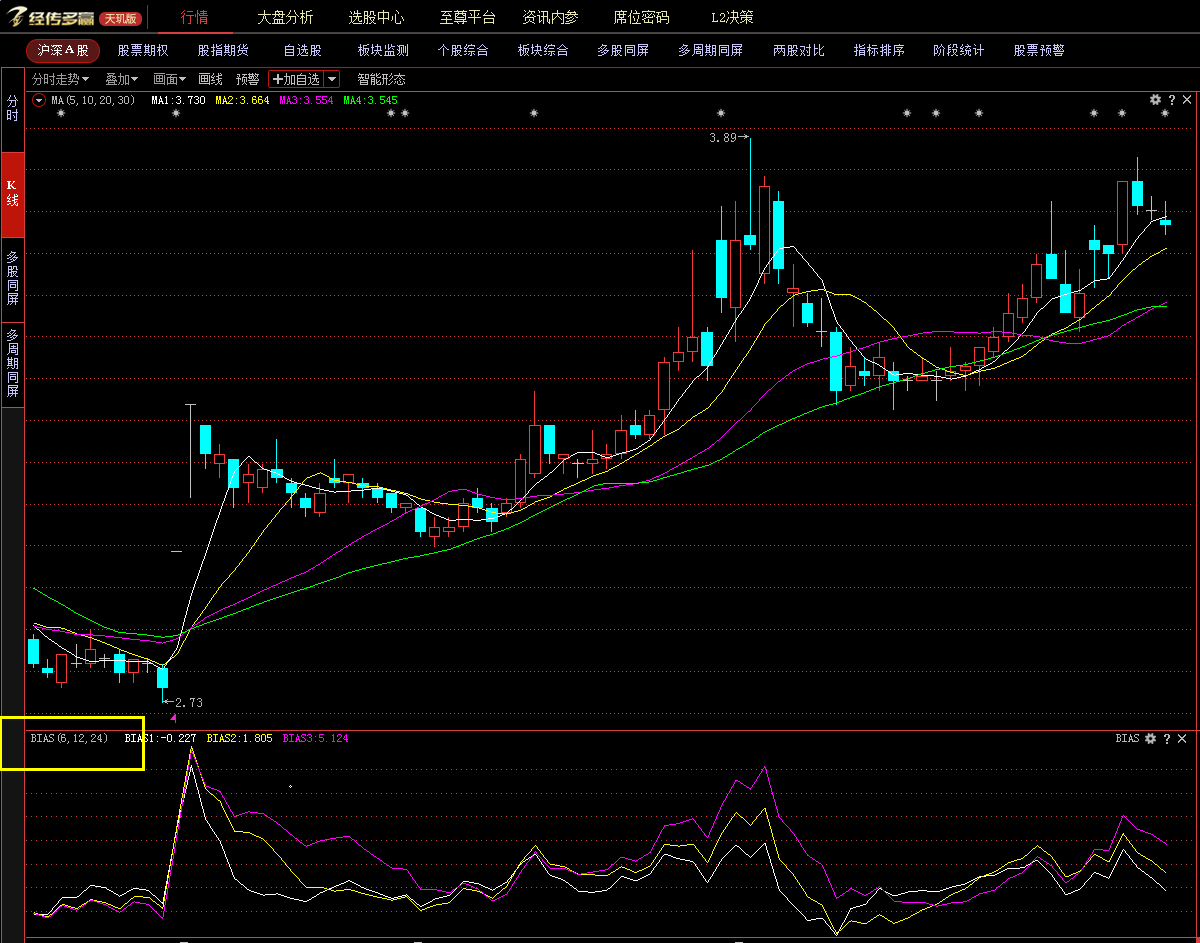Switch to 分时 view in the left sidebar
Screen dimensions: 1200x943
12,109
